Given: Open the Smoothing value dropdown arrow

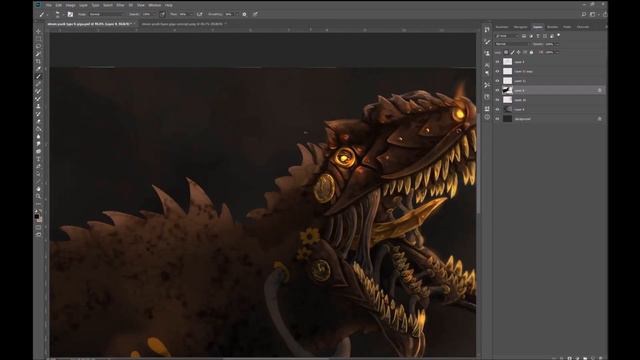Looking at the screenshot, I should pos(236,14).
